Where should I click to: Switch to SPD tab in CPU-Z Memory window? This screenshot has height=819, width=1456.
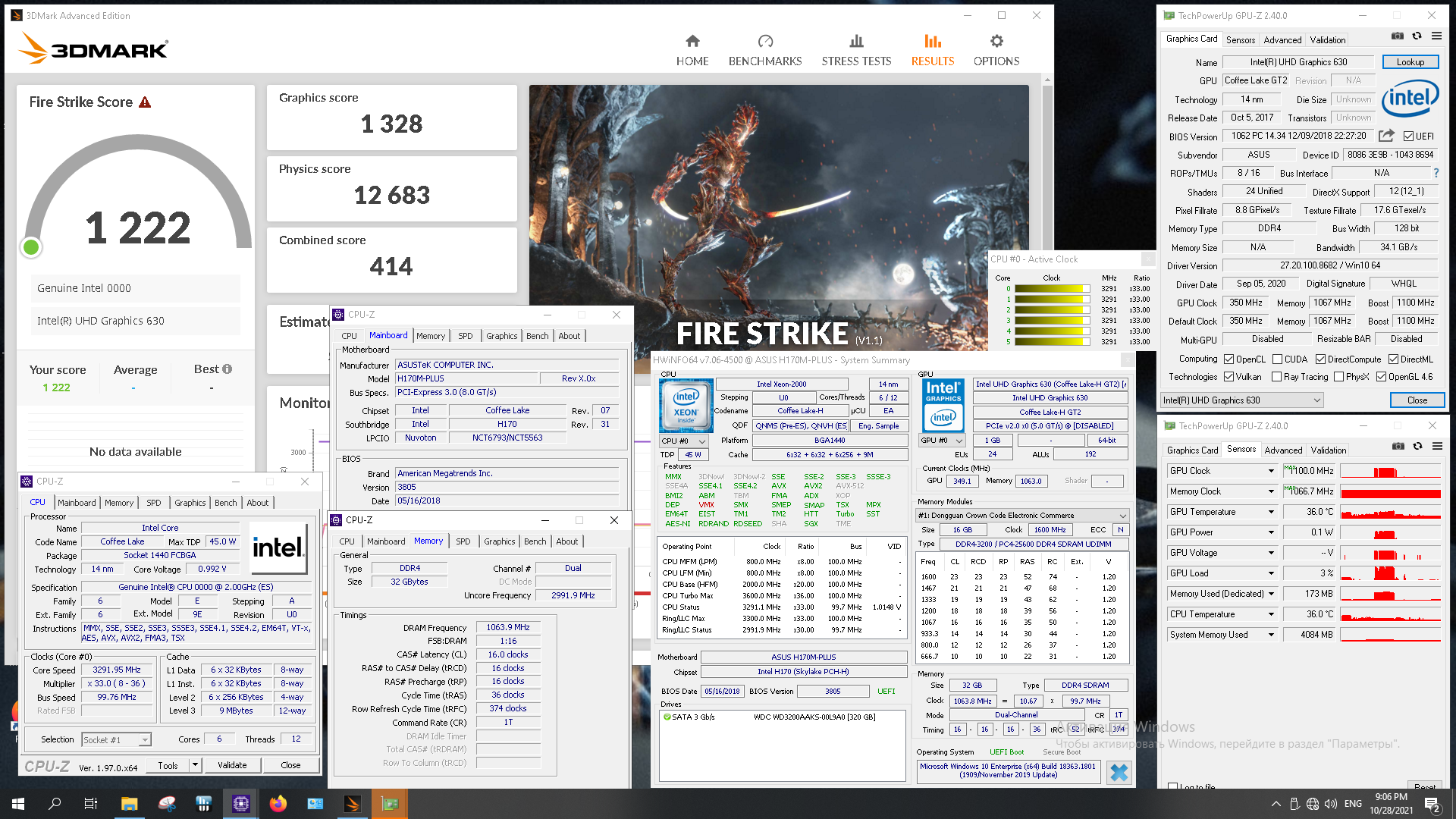pos(463,541)
